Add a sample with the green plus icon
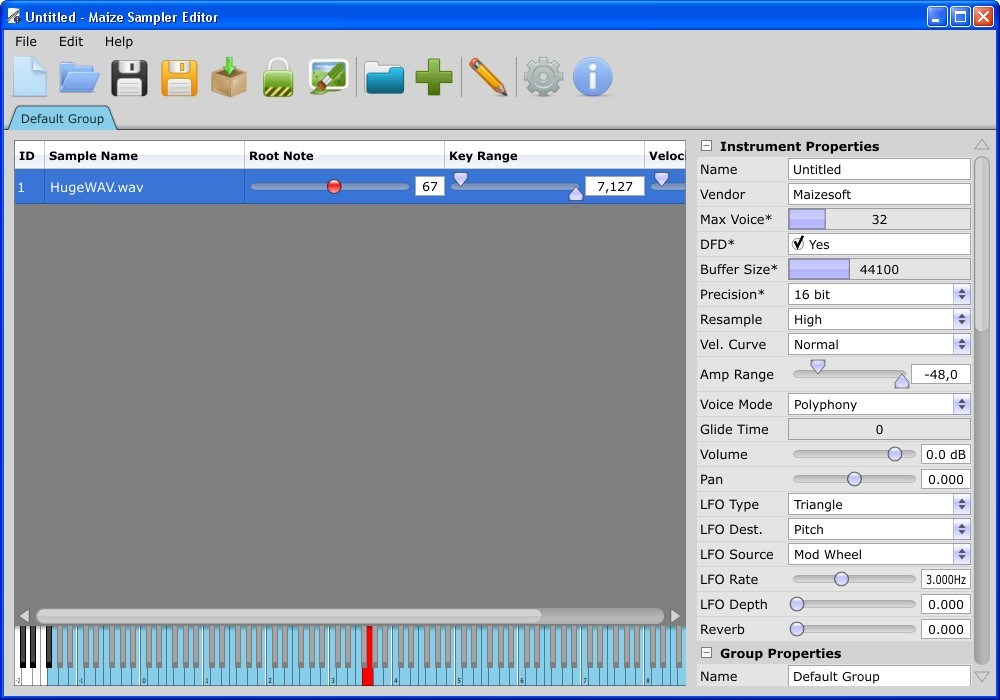1000x700 pixels. tap(433, 76)
